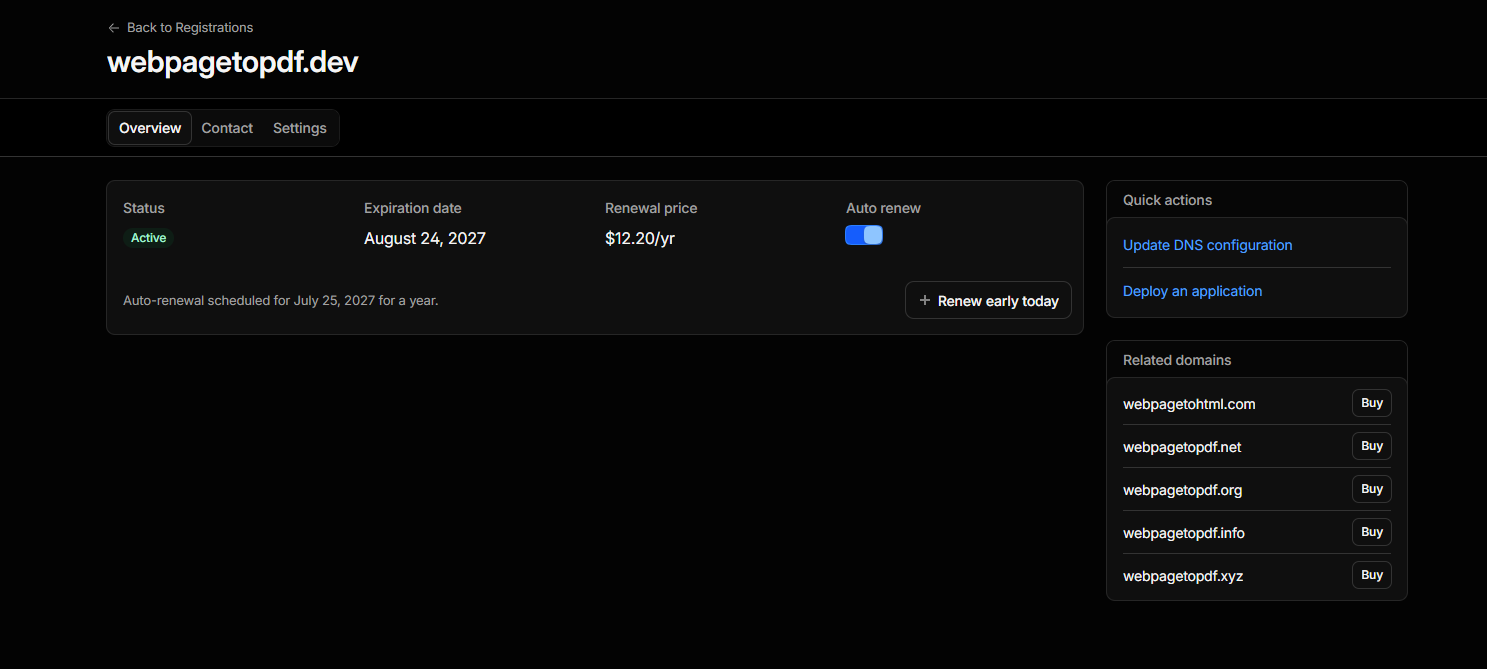Click the webpagetohtml.com domain name
Image resolution: width=1487 pixels, height=669 pixels.
click(x=1189, y=404)
